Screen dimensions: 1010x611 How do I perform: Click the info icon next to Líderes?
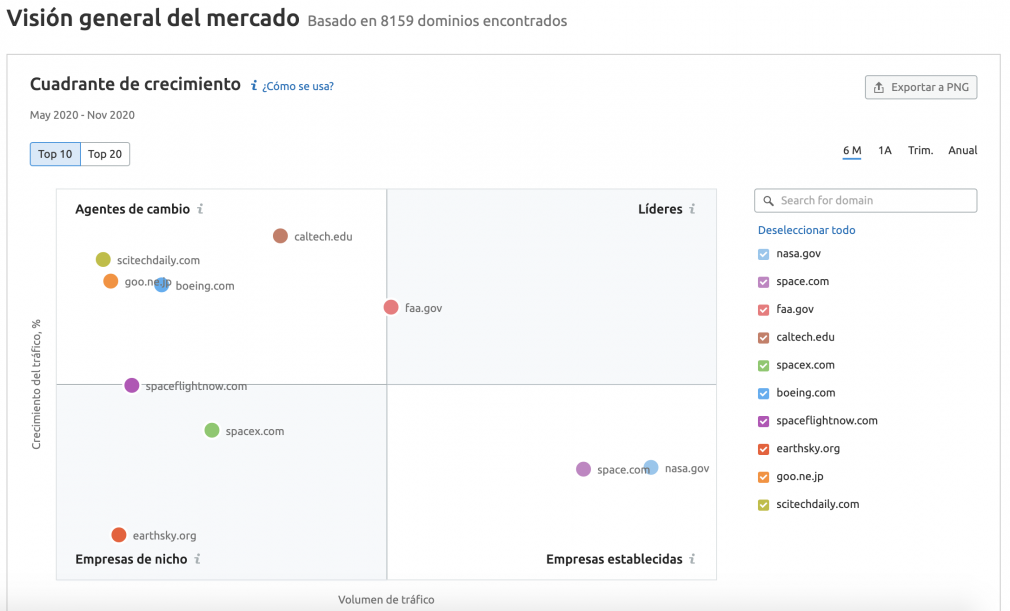(x=692, y=209)
